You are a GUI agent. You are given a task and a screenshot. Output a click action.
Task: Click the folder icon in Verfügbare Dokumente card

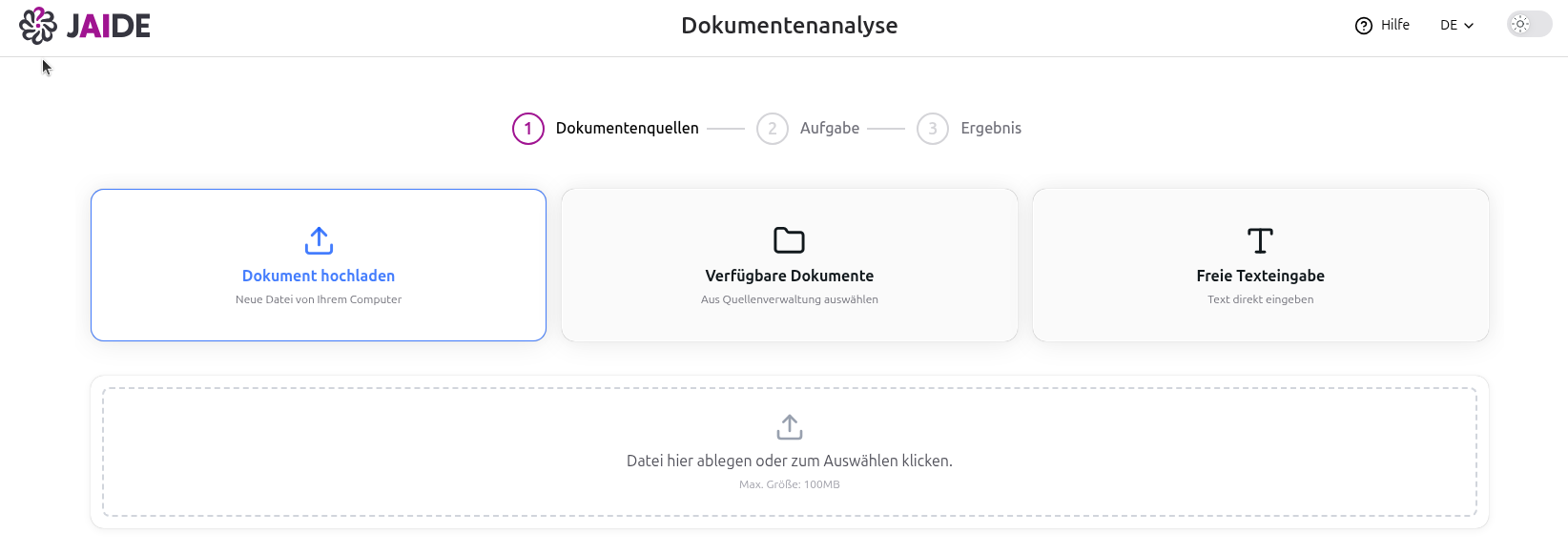point(790,240)
